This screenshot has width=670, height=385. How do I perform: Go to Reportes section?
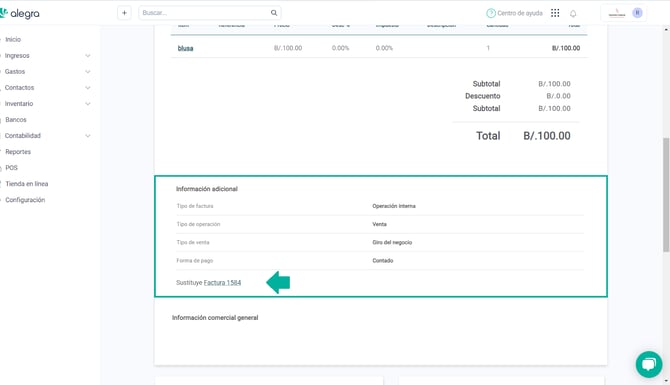(x=18, y=152)
